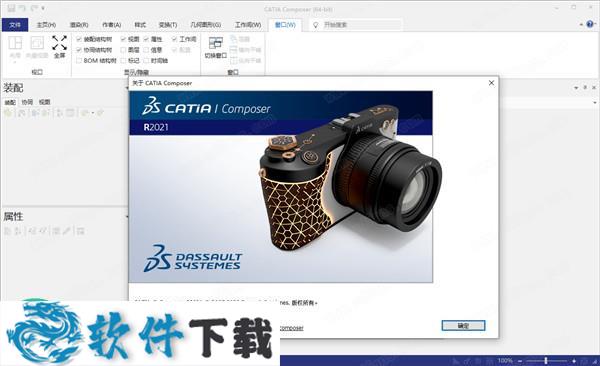Click the zoom slider handle in status bar
The height and width of the screenshot is (366, 600).
(x=546, y=361)
